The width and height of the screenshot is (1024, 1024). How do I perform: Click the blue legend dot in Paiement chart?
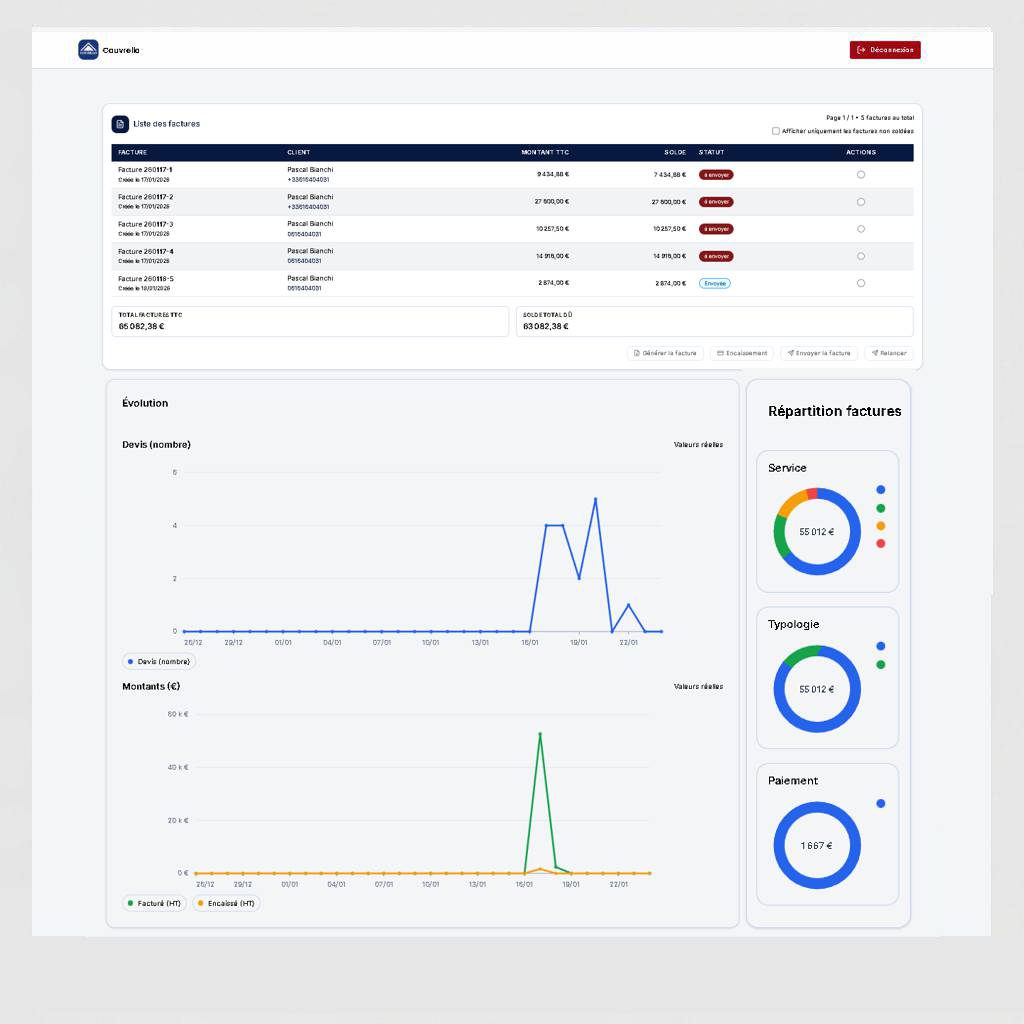881,803
